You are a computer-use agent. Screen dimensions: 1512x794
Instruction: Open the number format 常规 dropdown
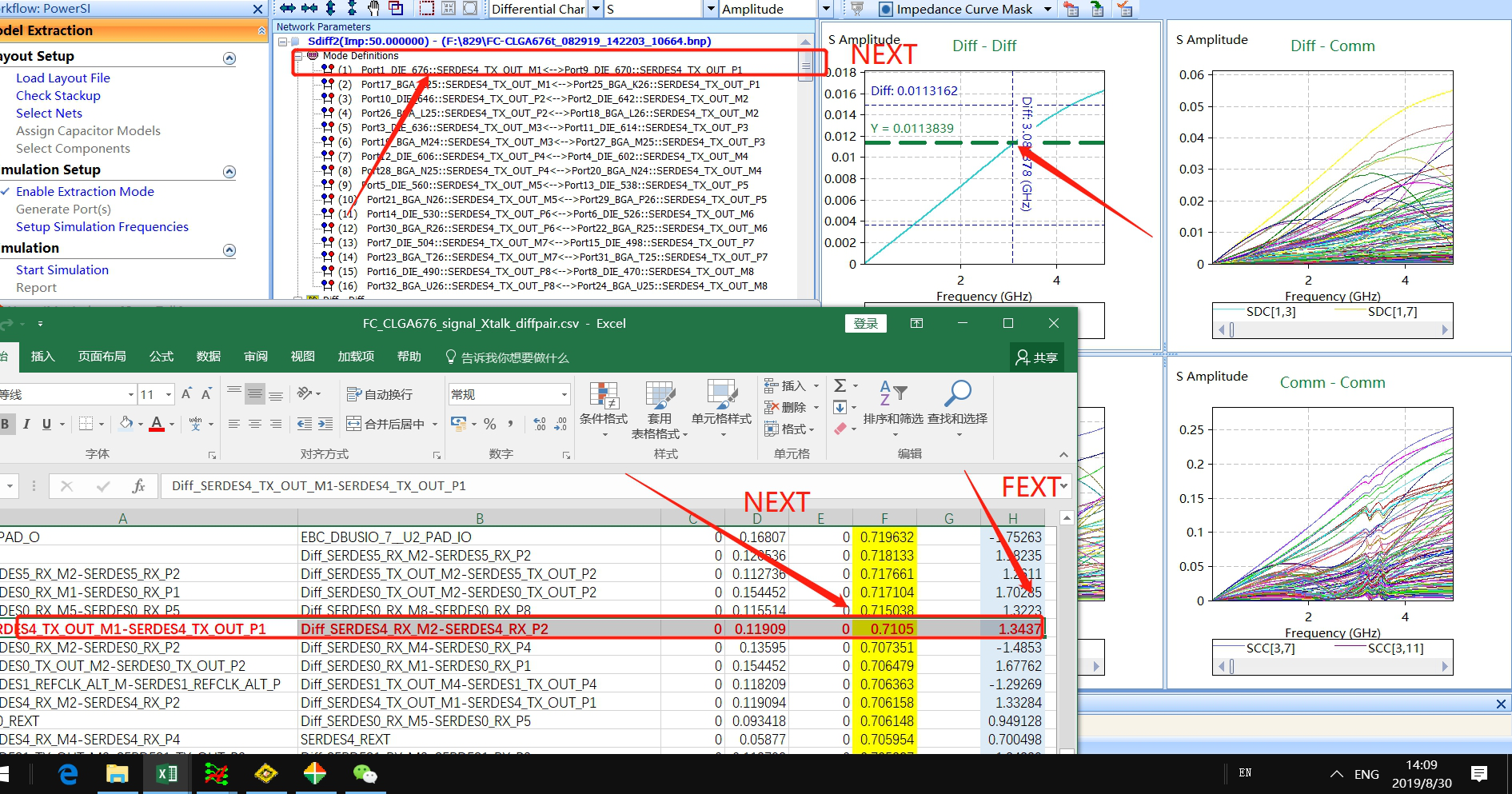(x=565, y=394)
